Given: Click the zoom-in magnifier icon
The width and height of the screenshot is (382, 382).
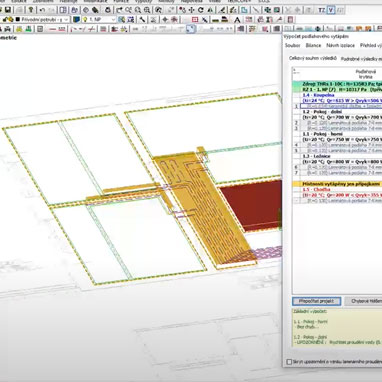Looking at the screenshot, I should 147,10.
